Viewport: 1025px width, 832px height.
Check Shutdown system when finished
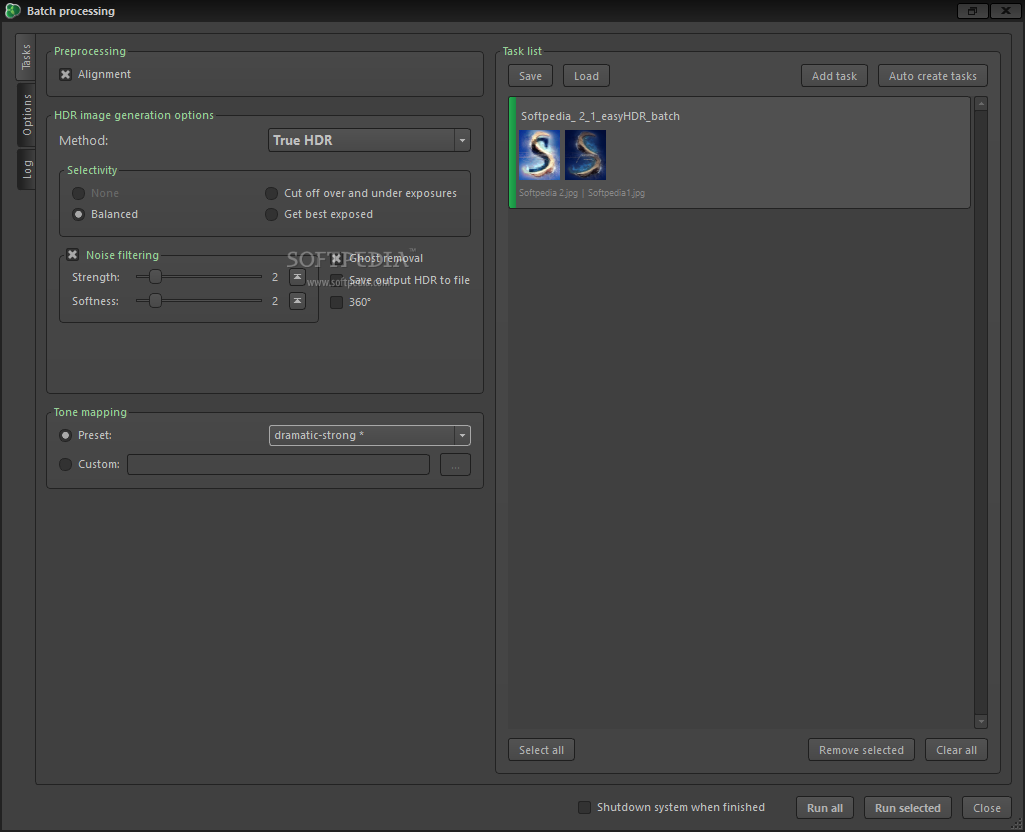(x=584, y=807)
